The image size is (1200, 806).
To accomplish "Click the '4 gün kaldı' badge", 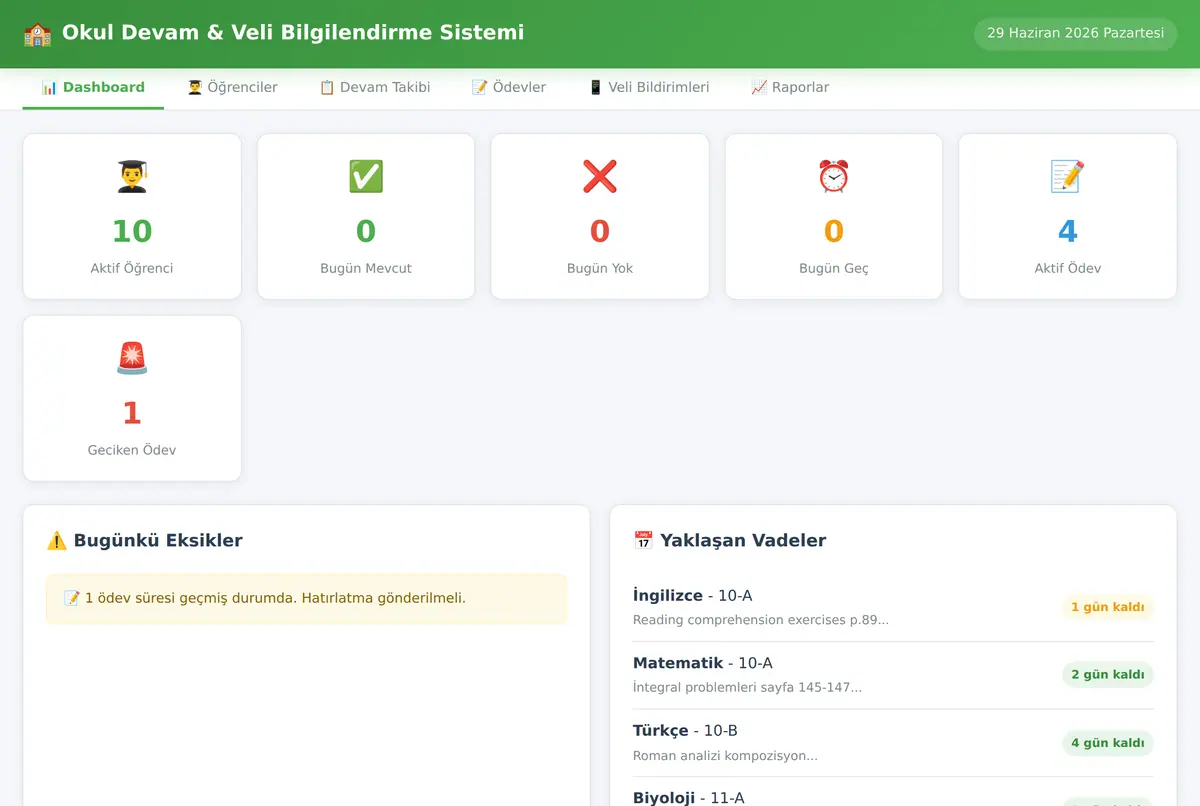I will (1108, 743).
